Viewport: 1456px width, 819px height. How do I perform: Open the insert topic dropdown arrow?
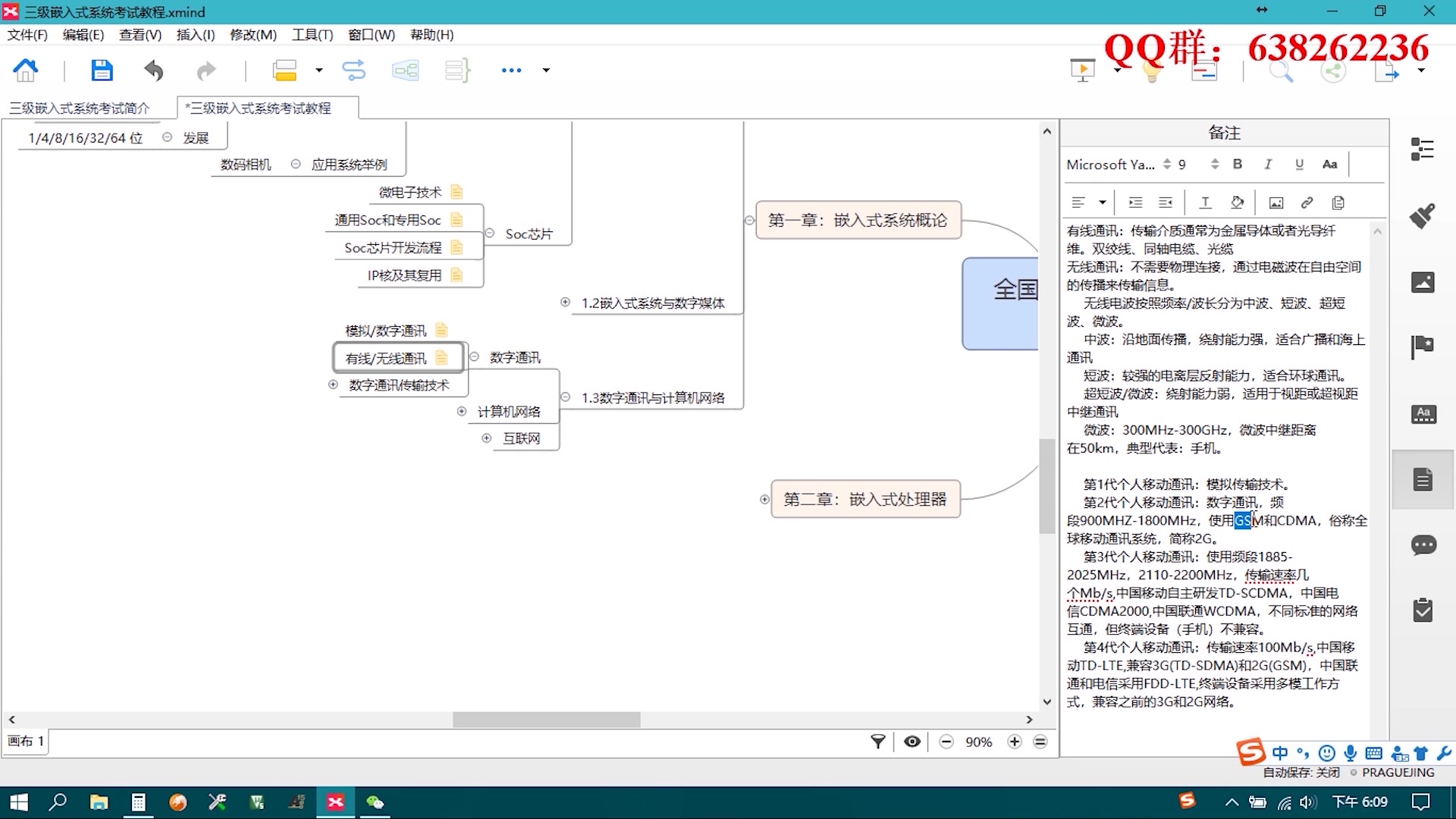tap(318, 71)
